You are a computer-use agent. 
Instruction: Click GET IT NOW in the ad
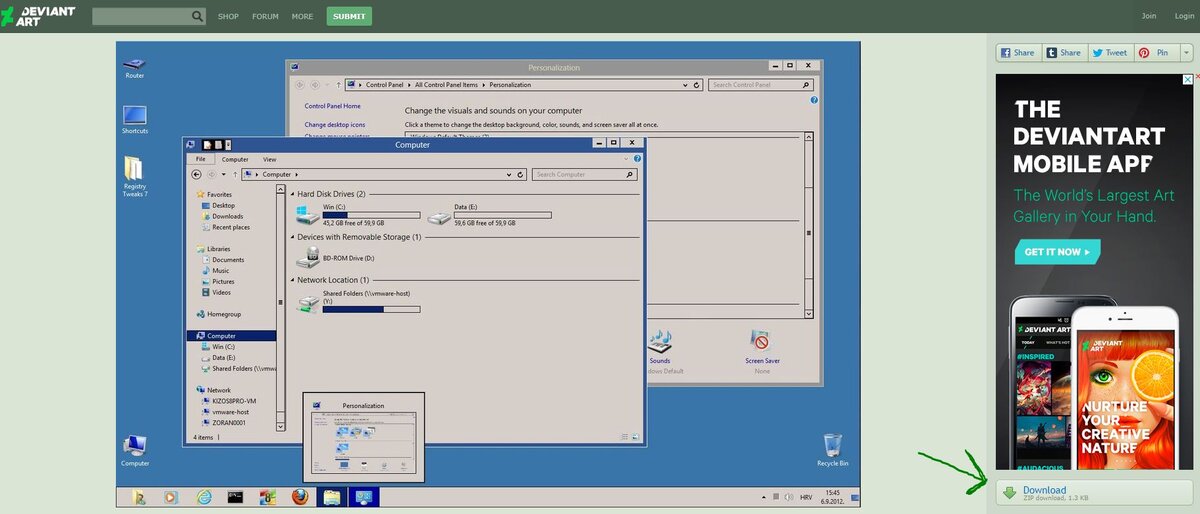(x=1057, y=252)
